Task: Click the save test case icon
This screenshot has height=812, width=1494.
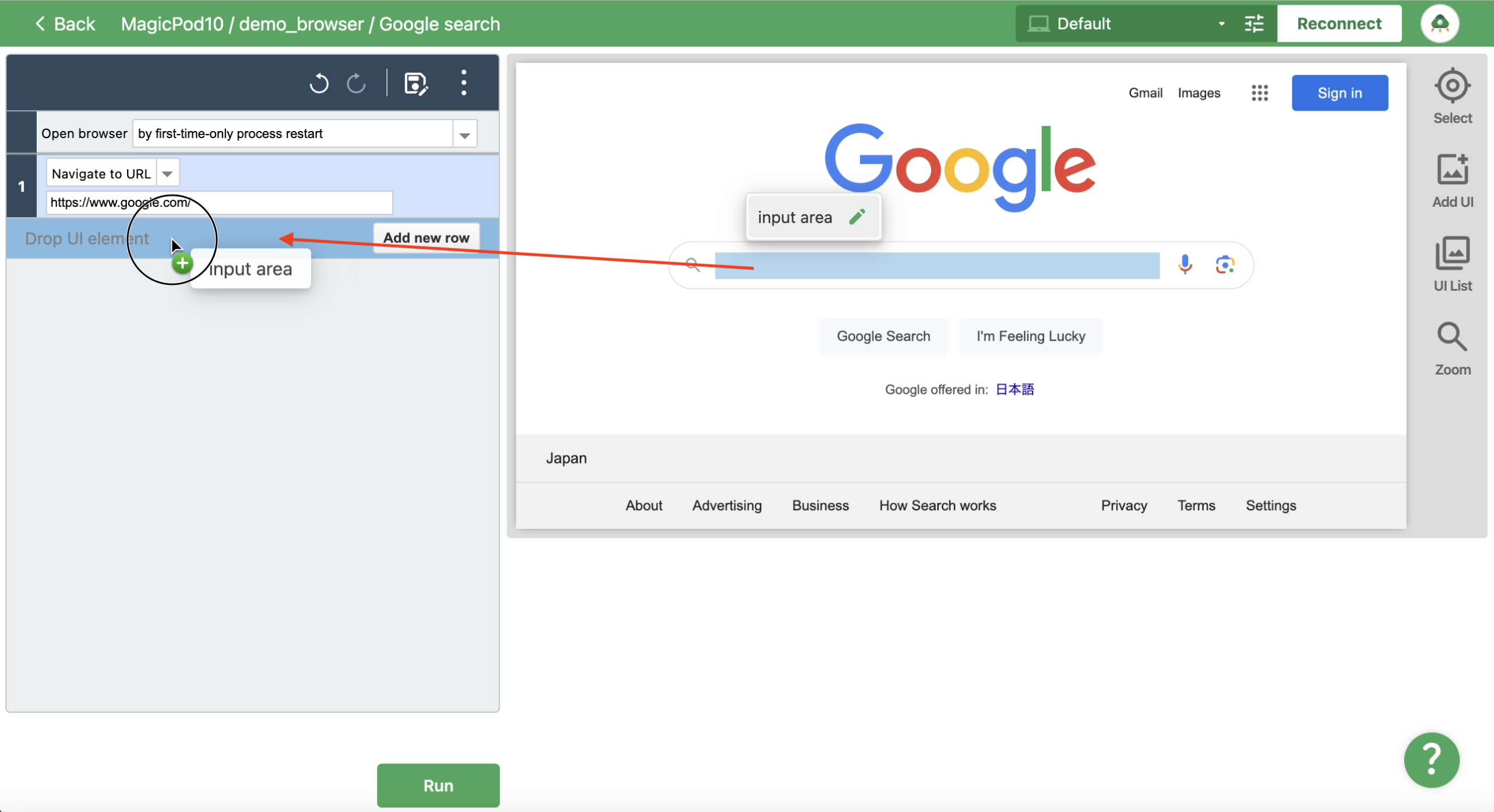Action: (x=416, y=84)
